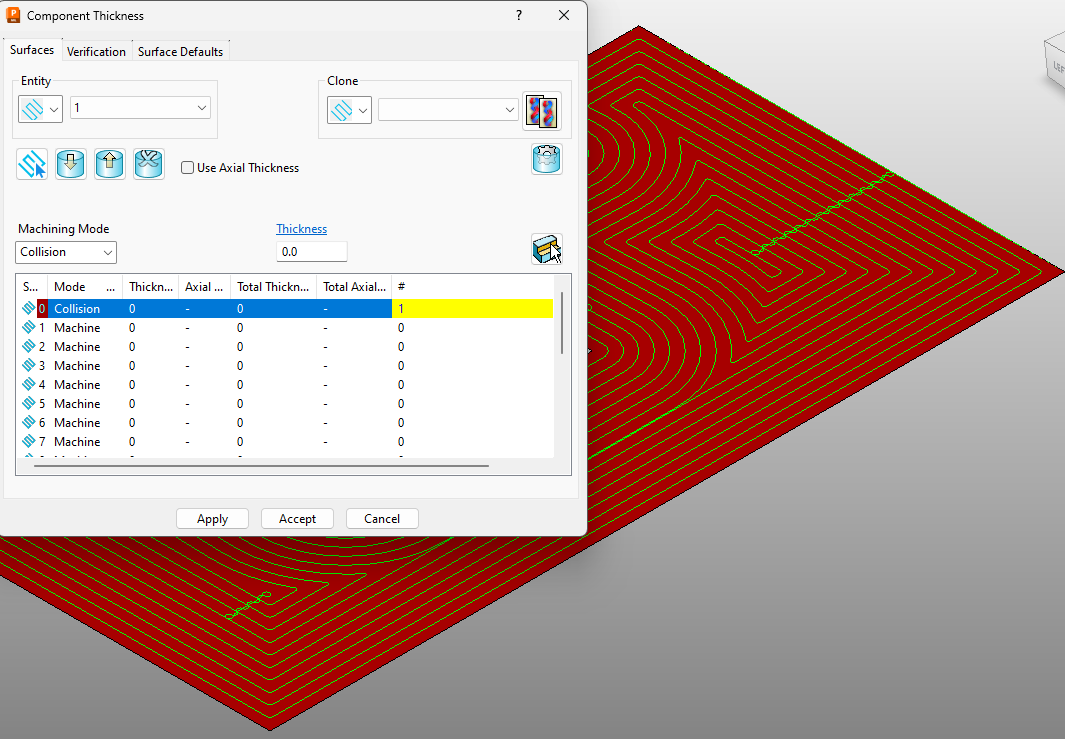Enable the Use Axial Thickness checkbox

pos(187,167)
